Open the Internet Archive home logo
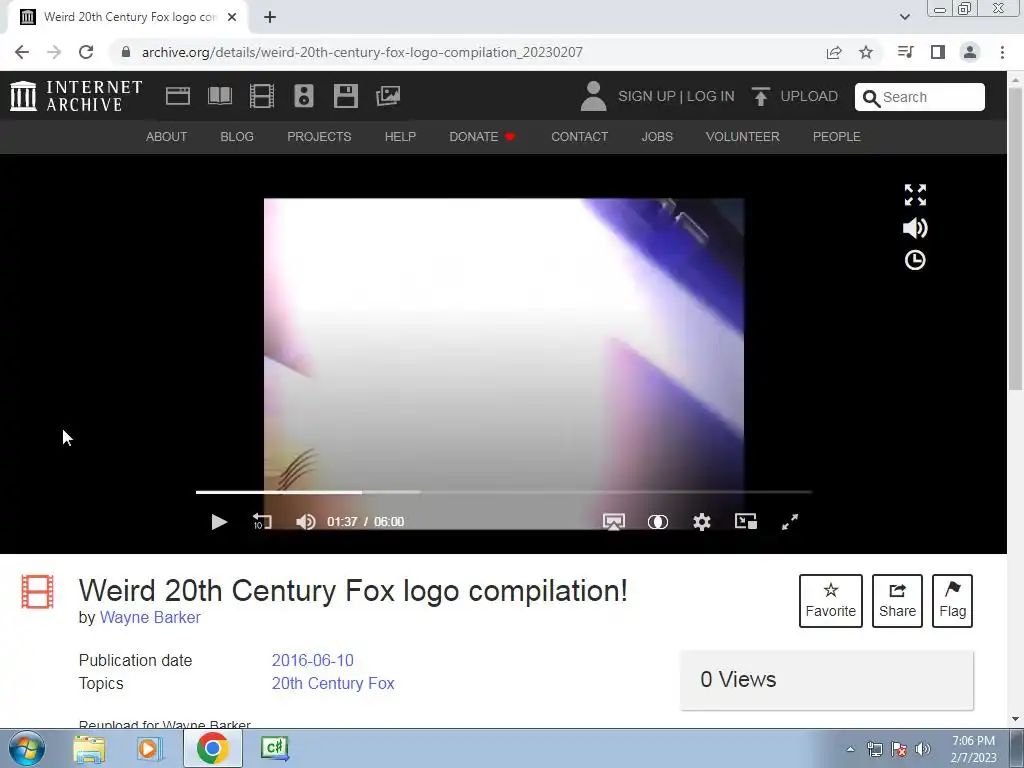 coord(76,96)
